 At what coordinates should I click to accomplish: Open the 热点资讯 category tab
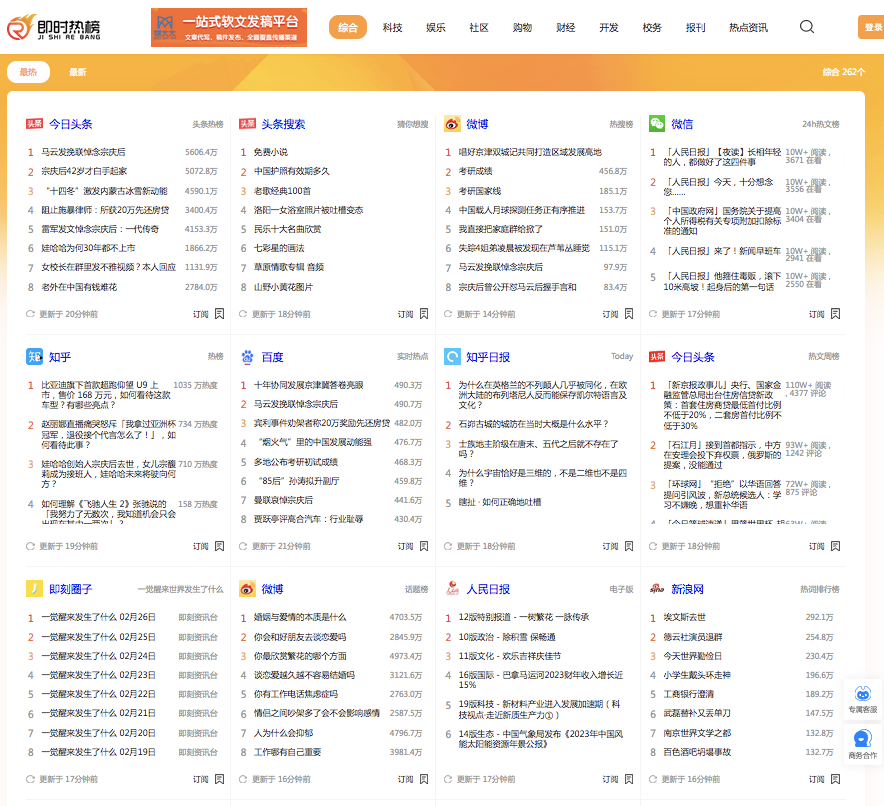point(748,28)
